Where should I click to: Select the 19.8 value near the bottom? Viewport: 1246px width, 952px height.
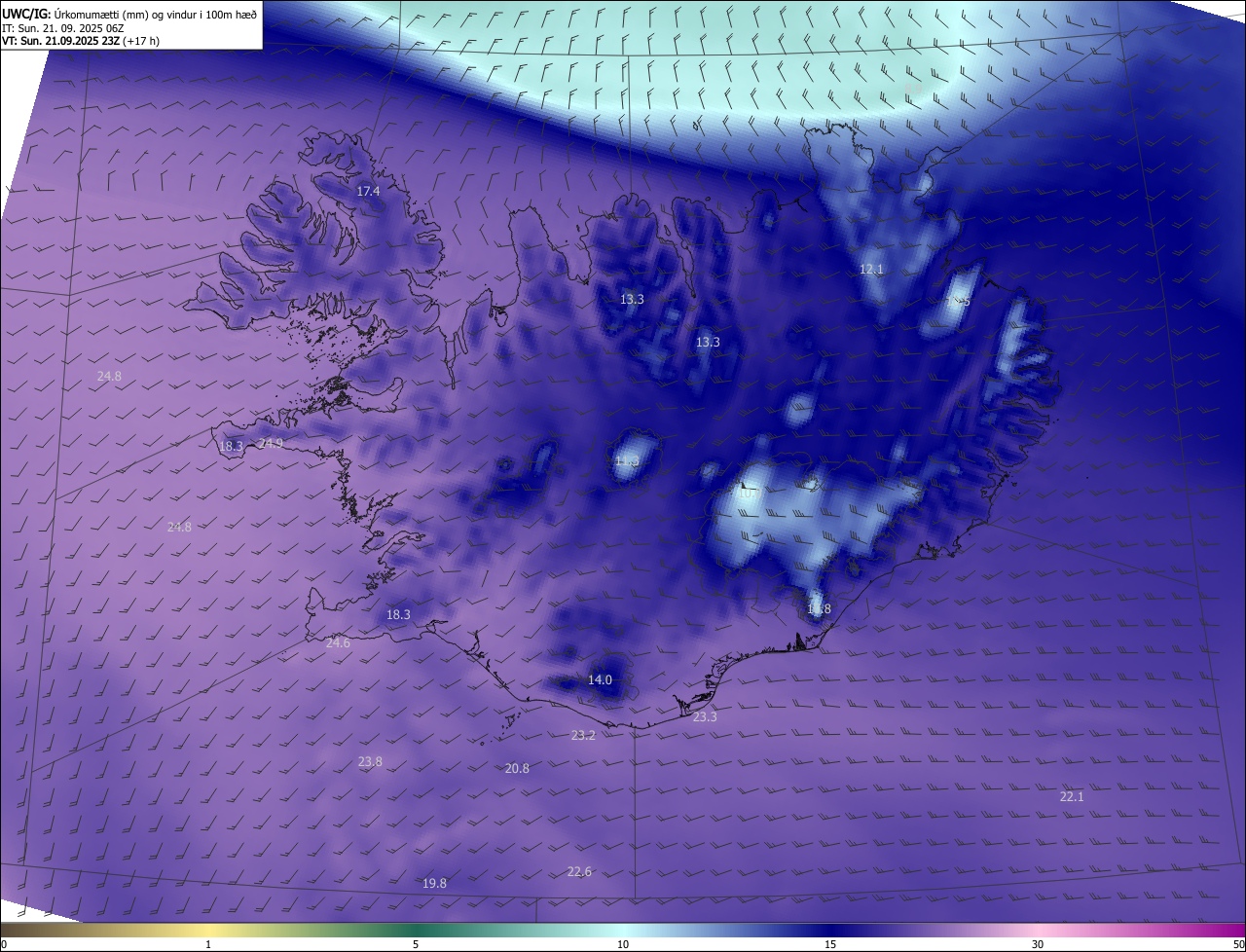[x=434, y=883]
